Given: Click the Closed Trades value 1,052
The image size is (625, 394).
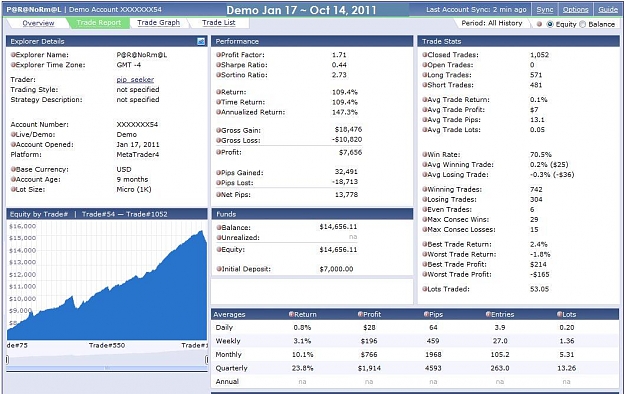Looking at the screenshot, I should pos(539,55).
